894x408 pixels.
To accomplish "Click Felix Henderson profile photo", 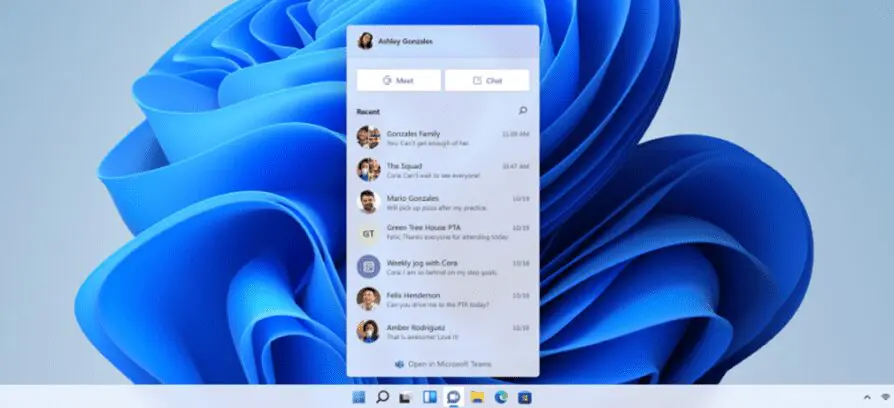I will pos(368,299).
